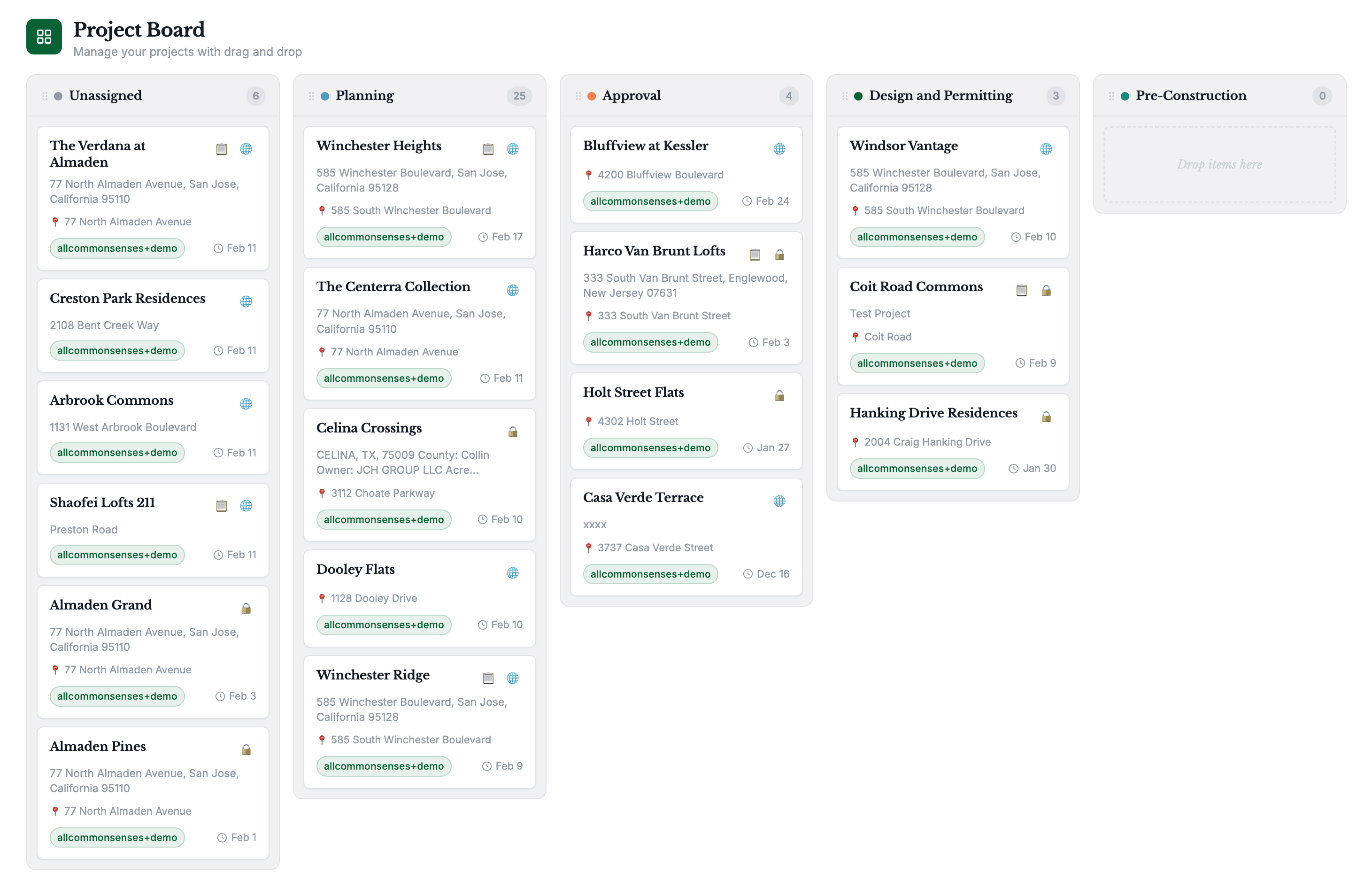Viewport: 1372px width, 895px height.
Task: Click the clipboard icon on Winchester Heights card
Action: click(488, 149)
